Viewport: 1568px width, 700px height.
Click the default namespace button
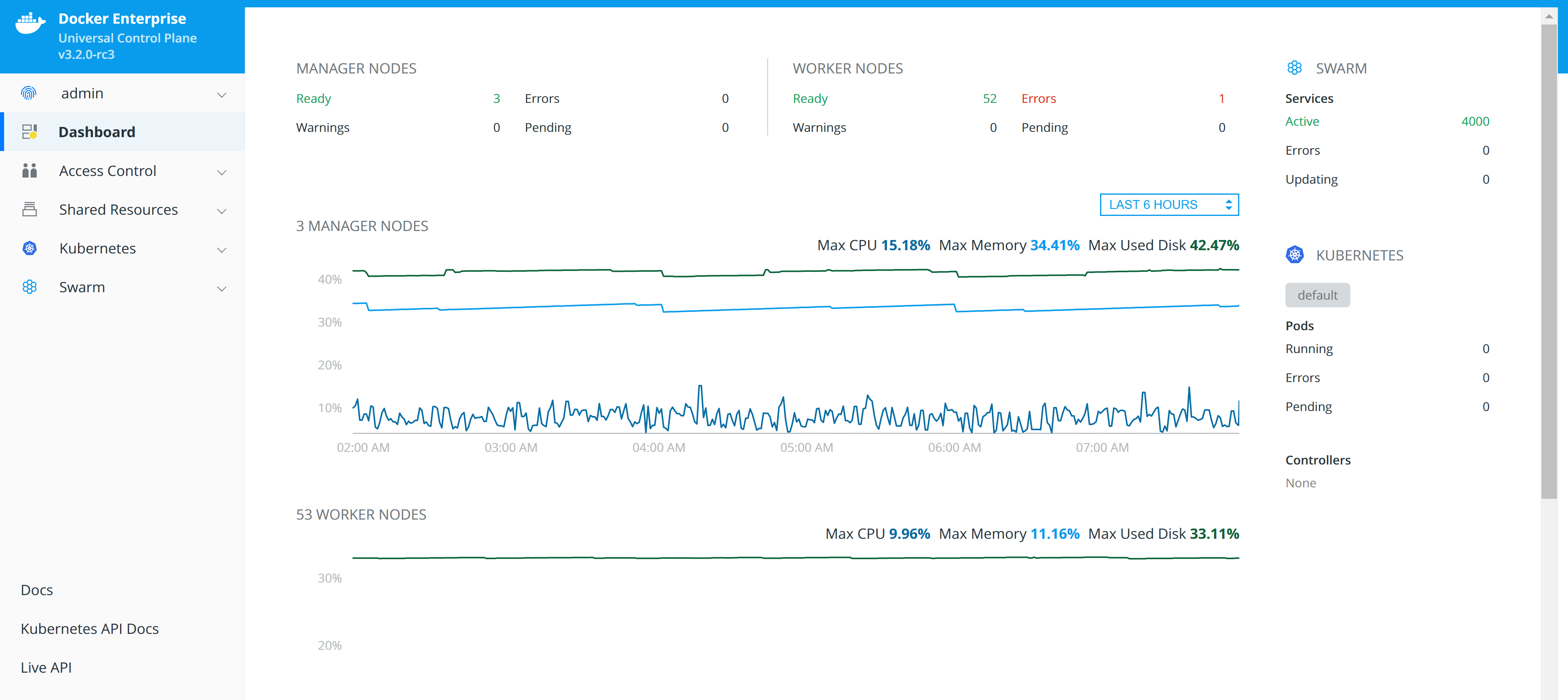click(1316, 295)
